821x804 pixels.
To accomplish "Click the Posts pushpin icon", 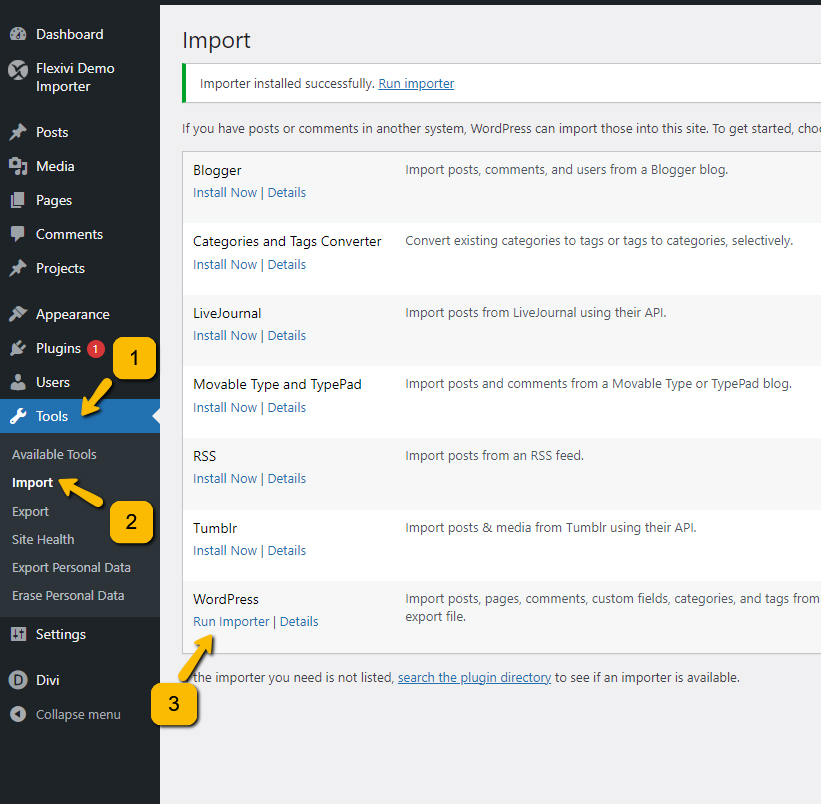I will click(18, 132).
